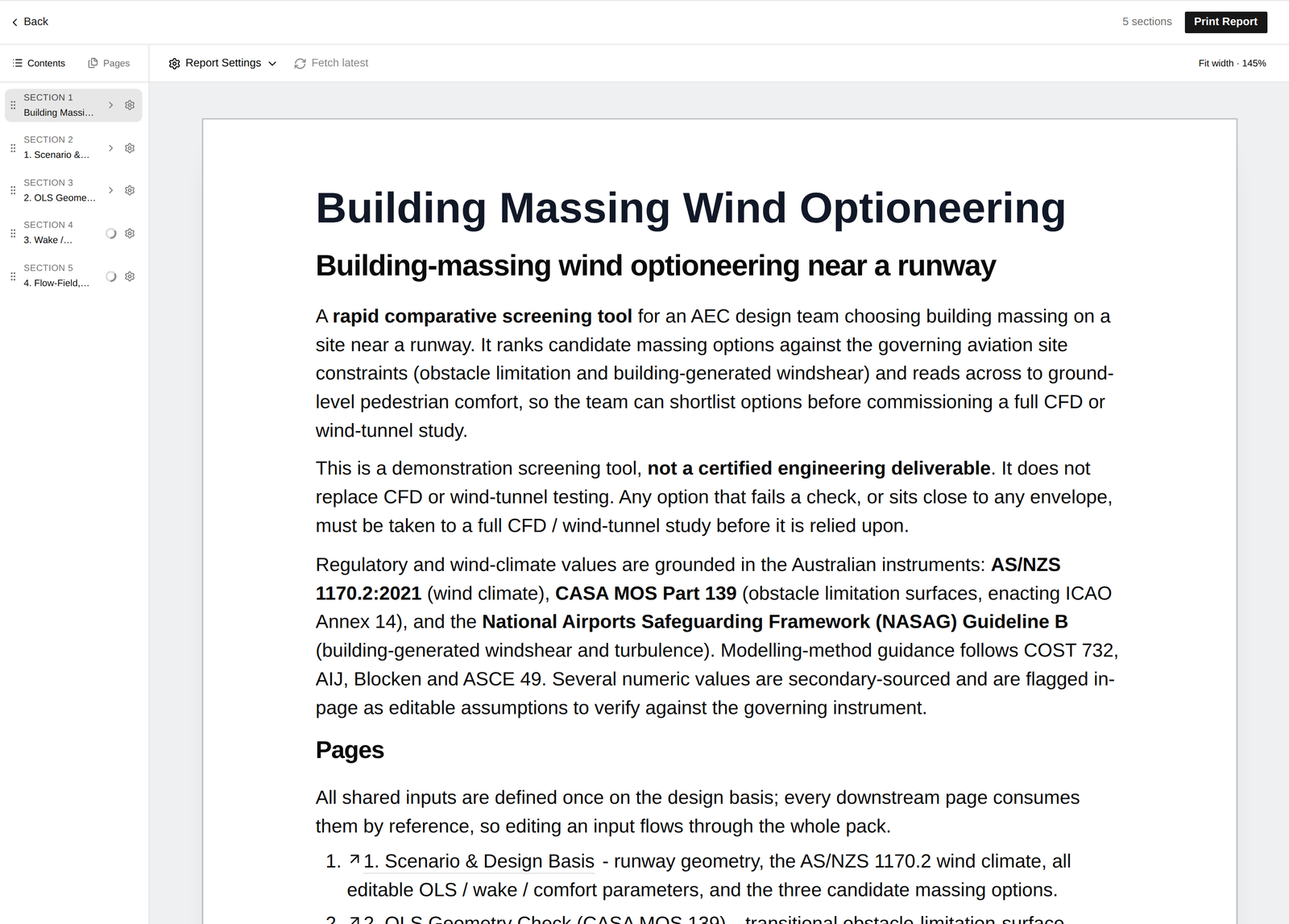This screenshot has width=1289, height=924.
Task: Click the bold text 'CASA MOS Part 139'
Action: pyautogui.click(x=645, y=594)
